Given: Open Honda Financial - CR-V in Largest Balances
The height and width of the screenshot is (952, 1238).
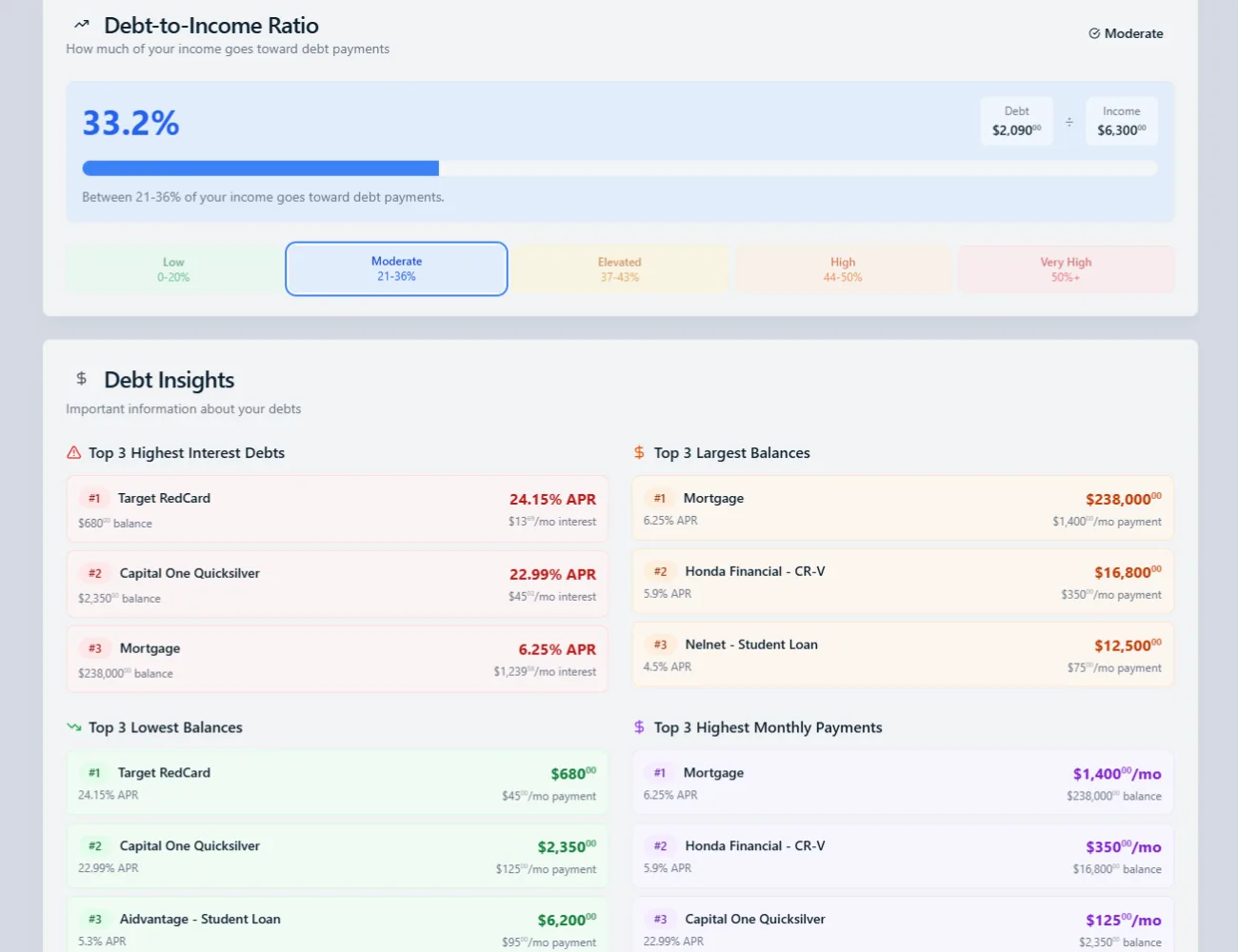Looking at the screenshot, I should pos(903,582).
